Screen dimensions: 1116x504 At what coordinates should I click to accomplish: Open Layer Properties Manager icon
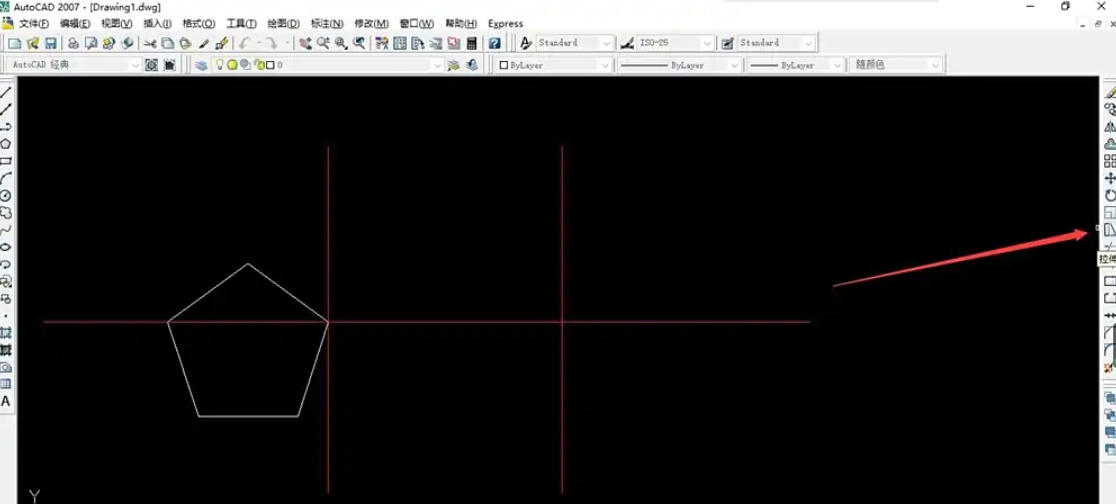[x=202, y=65]
